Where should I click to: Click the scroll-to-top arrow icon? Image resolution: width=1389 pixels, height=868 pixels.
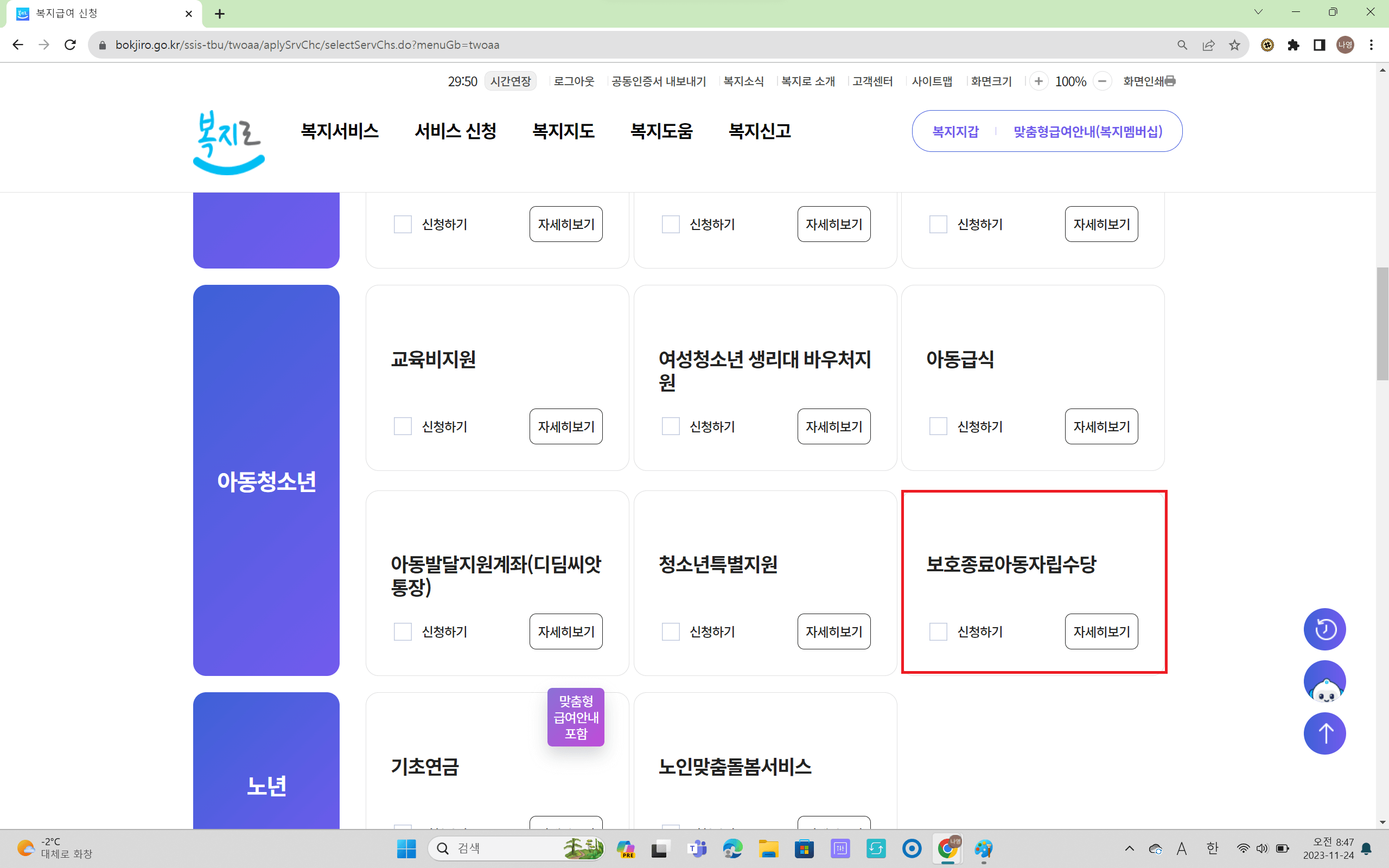pos(1325,733)
